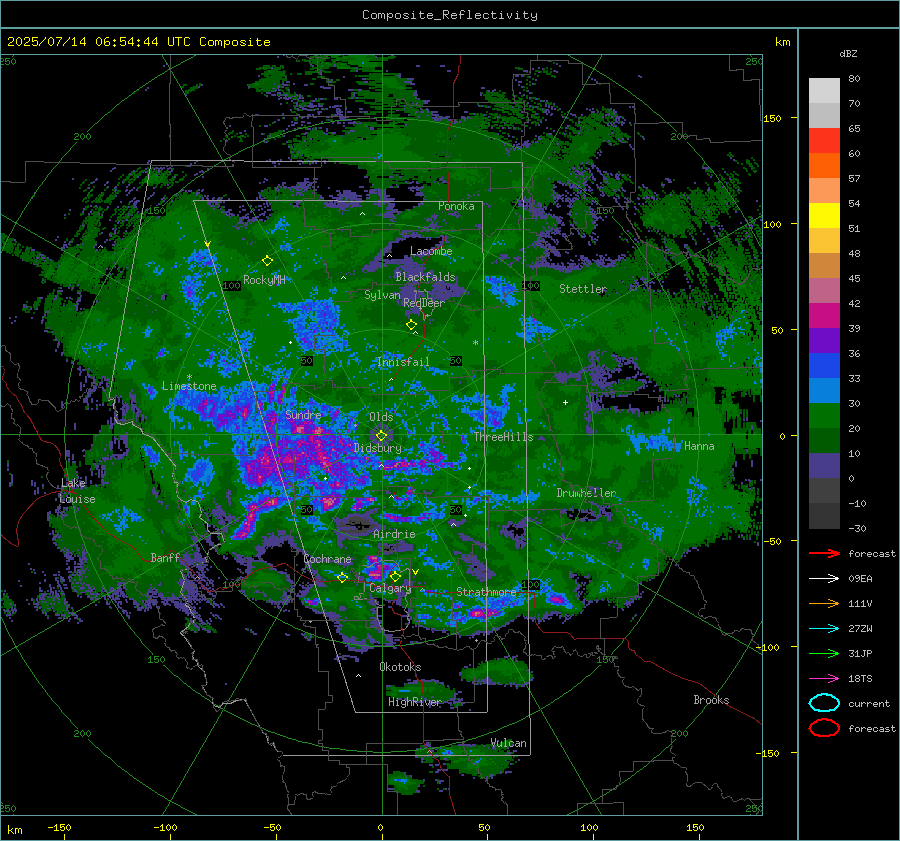Click yellow diamond marker at Olds
900x841 pixels.
381,436
